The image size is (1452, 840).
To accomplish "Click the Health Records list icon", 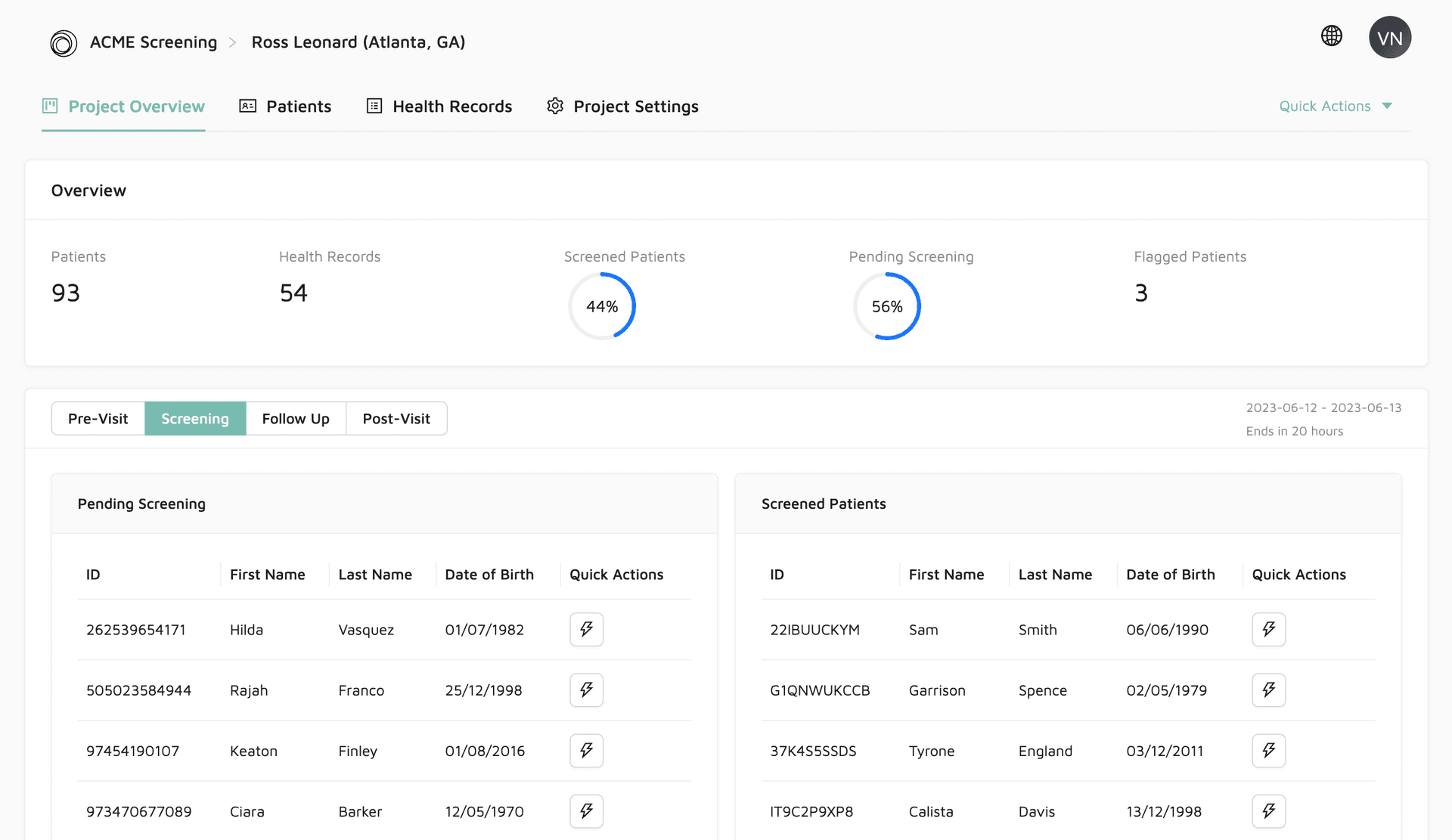I will tap(374, 106).
